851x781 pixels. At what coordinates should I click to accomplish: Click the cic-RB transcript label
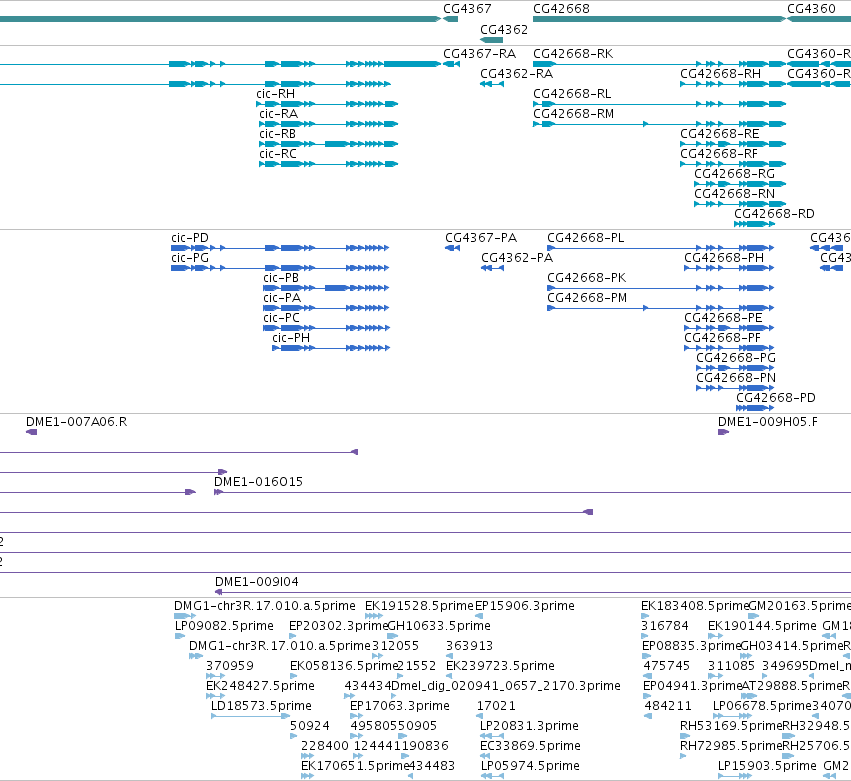tap(277, 134)
